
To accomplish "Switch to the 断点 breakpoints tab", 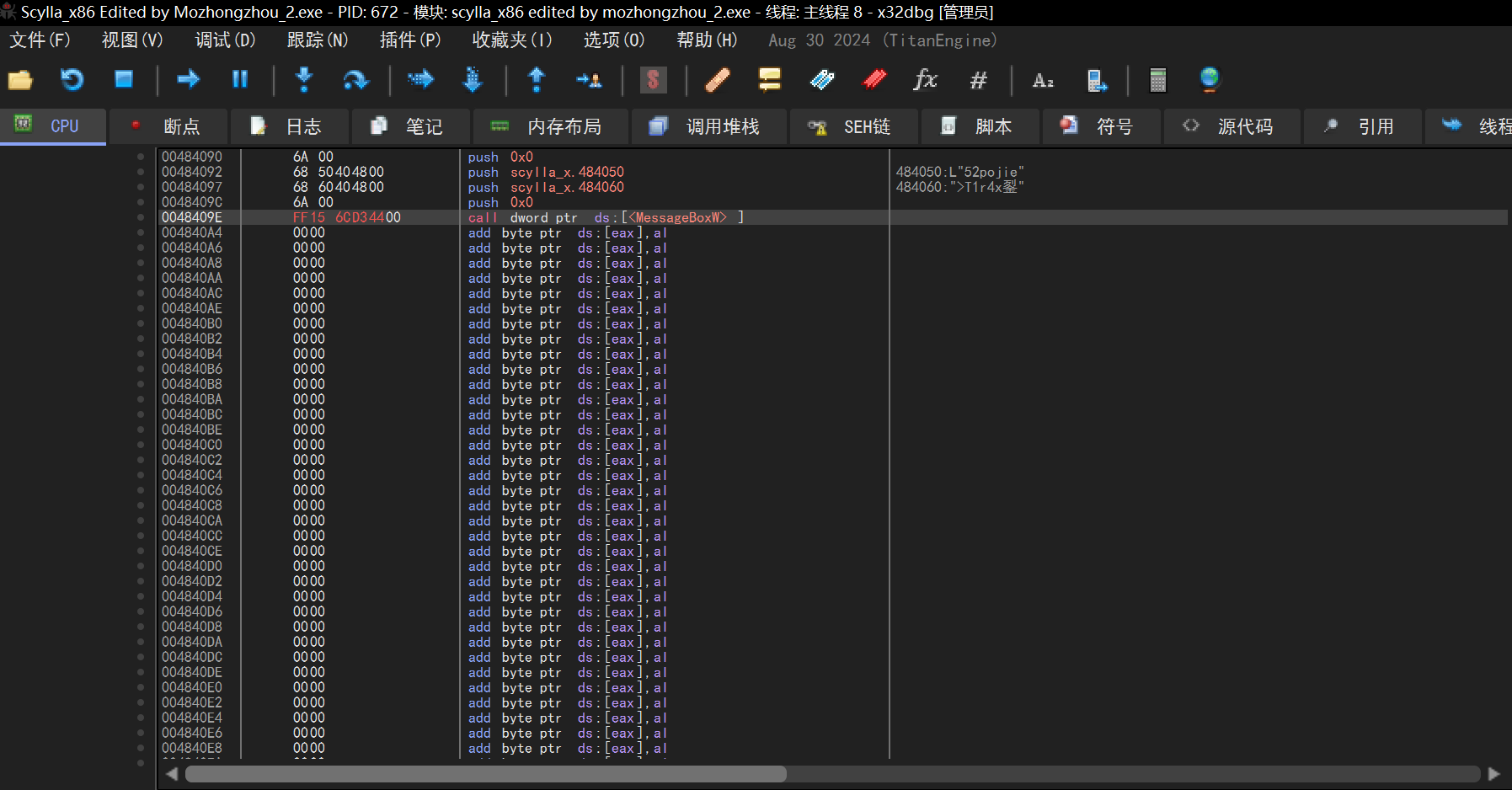I will coord(168,126).
